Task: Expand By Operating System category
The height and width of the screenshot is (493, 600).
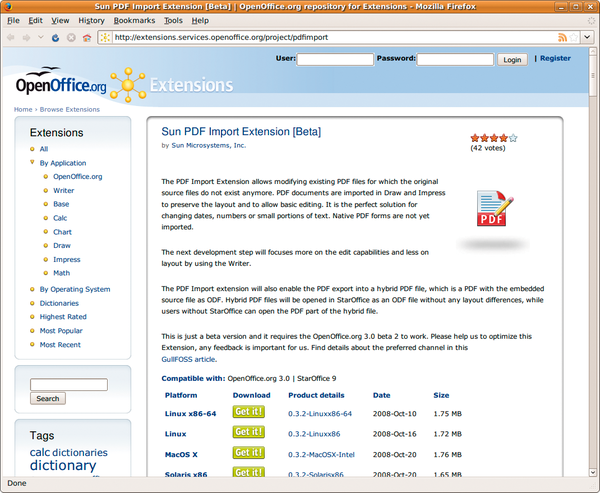Action: coord(75,289)
